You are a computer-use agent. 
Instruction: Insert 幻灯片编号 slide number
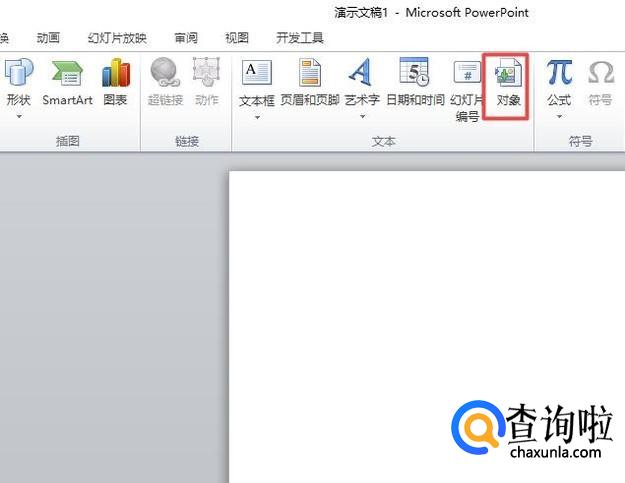pos(467,90)
